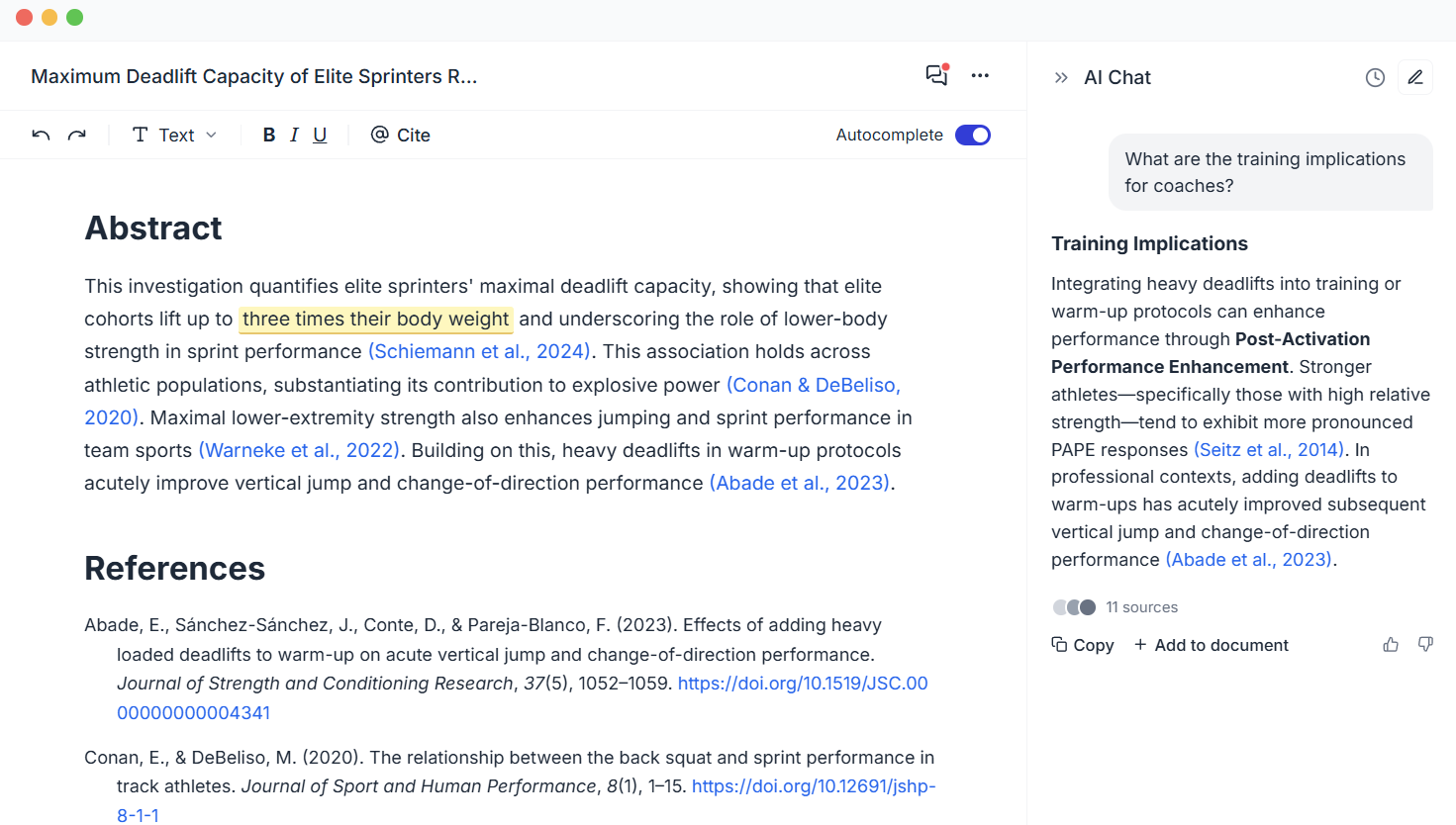Collapse the AI Chat panel
Screen dimensions: 1456x825
pos(1061,77)
